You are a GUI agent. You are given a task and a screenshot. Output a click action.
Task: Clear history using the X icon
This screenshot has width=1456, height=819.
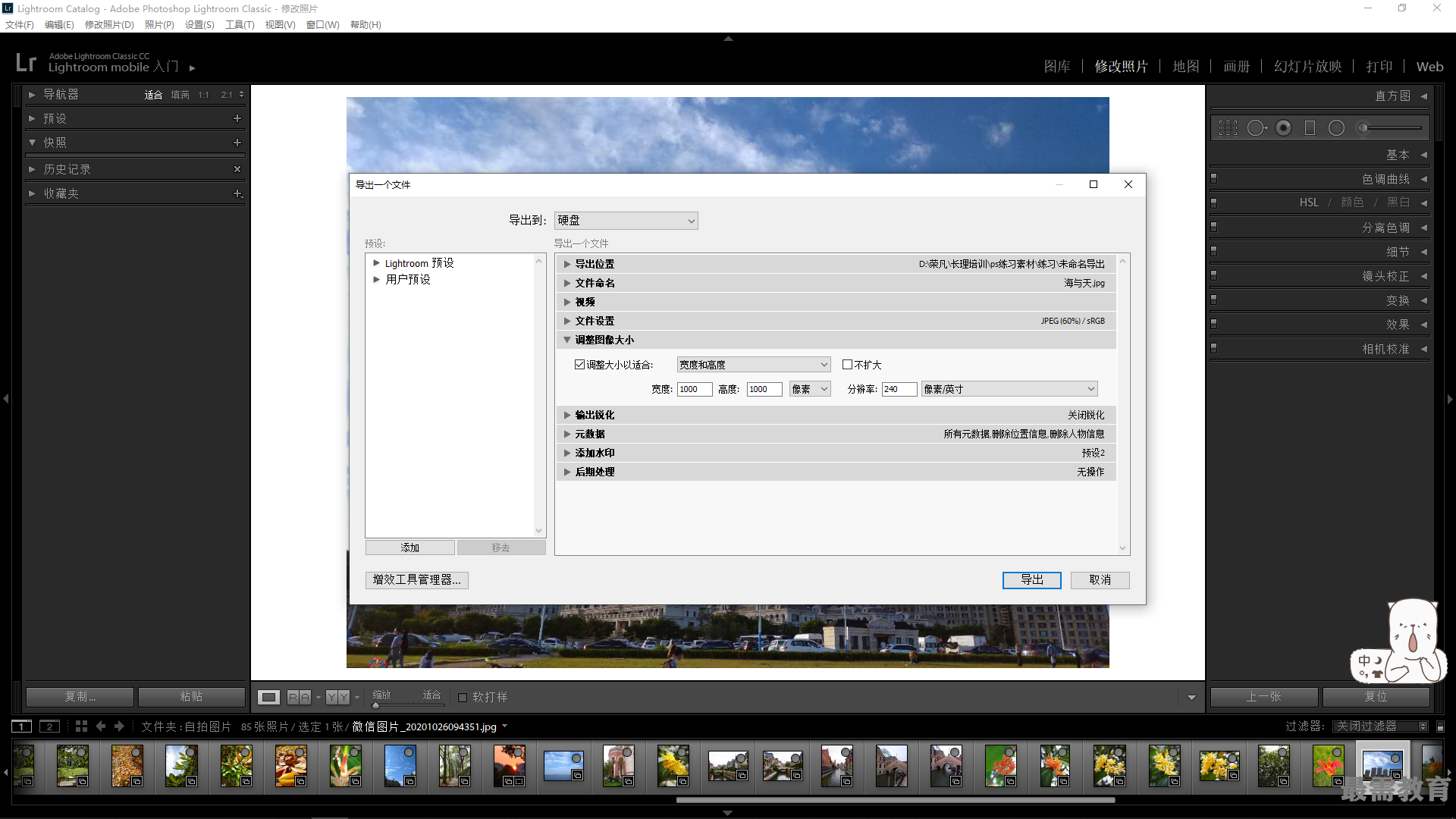pos(237,169)
